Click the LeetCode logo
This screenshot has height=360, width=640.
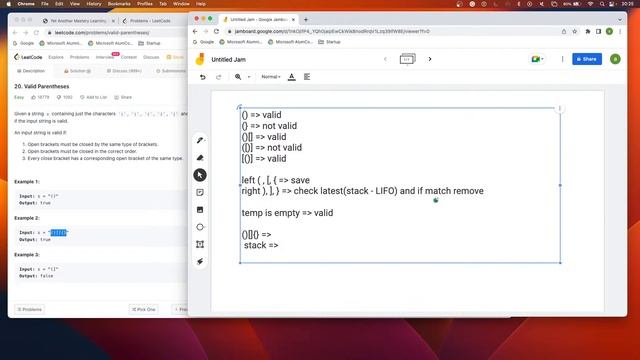click(x=28, y=57)
